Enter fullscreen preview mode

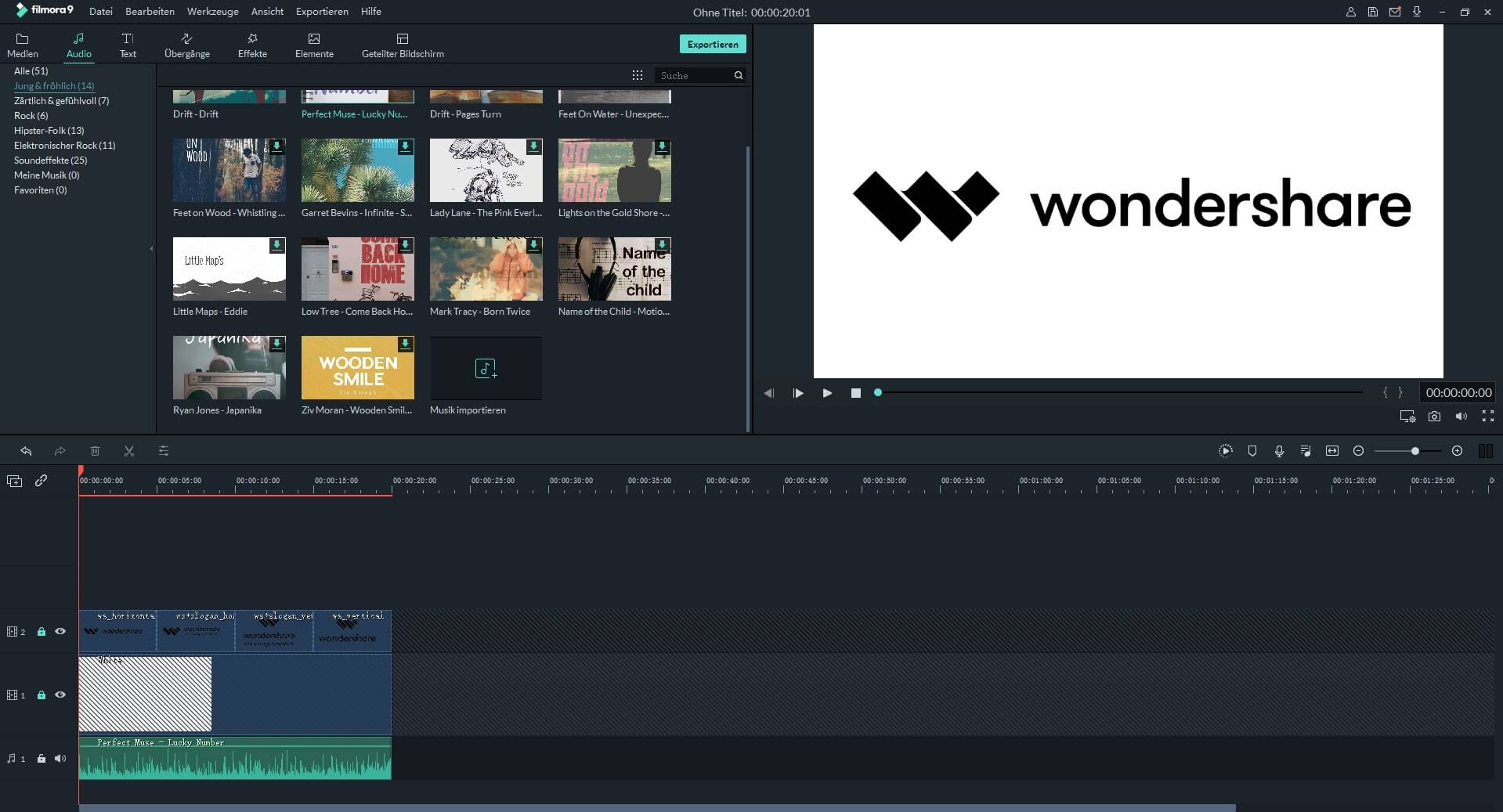1488,417
